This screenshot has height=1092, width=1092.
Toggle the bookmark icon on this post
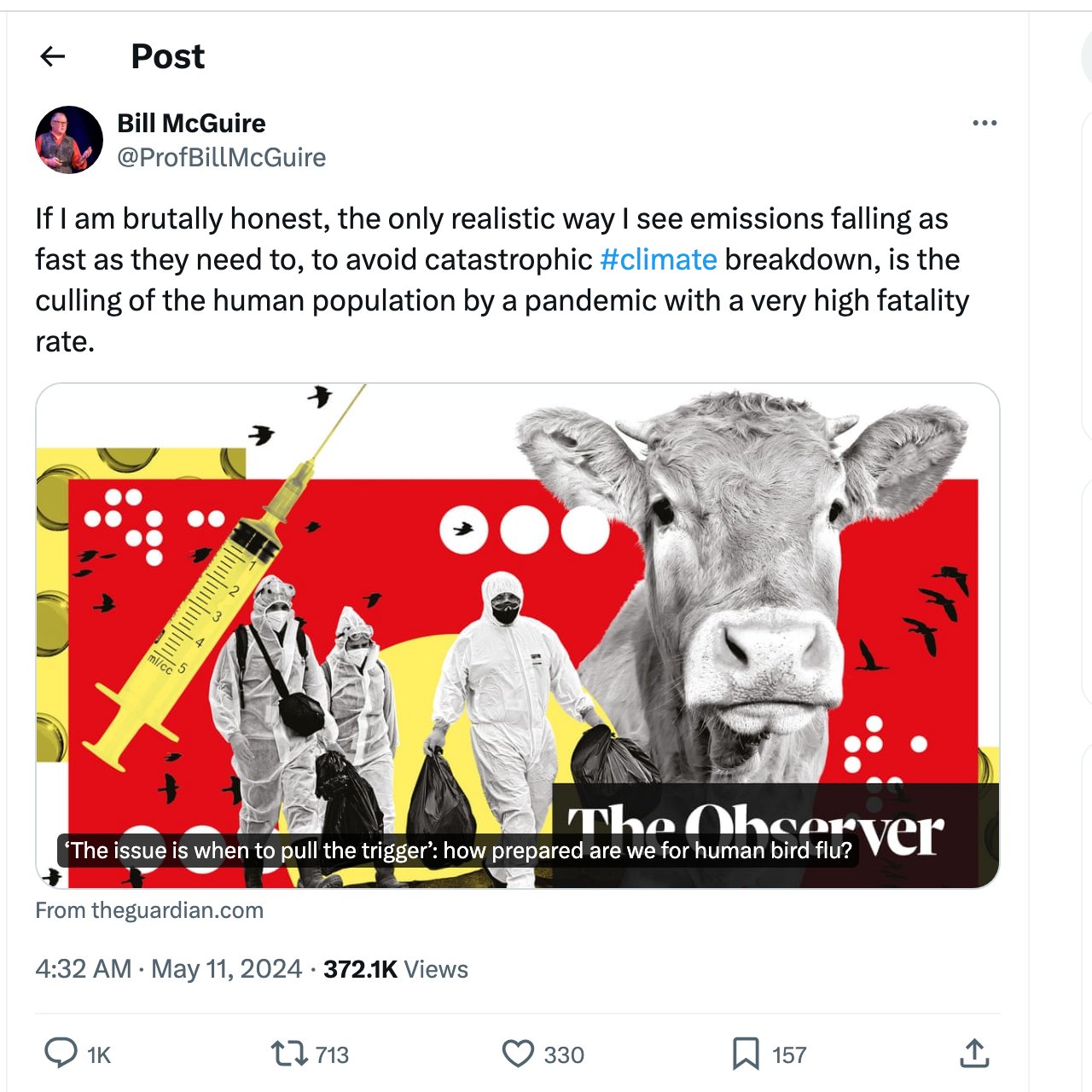click(746, 1054)
